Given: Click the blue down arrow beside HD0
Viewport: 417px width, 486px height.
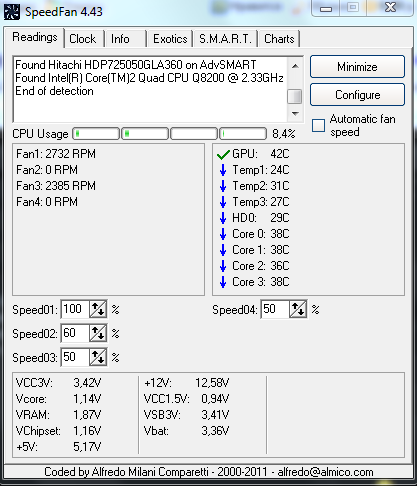Looking at the screenshot, I should click(223, 218).
